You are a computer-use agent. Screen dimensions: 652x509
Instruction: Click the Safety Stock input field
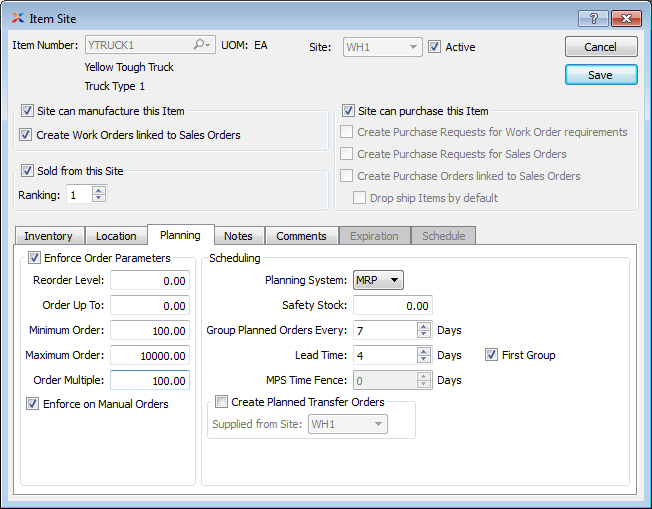click(x=393, y=305)
